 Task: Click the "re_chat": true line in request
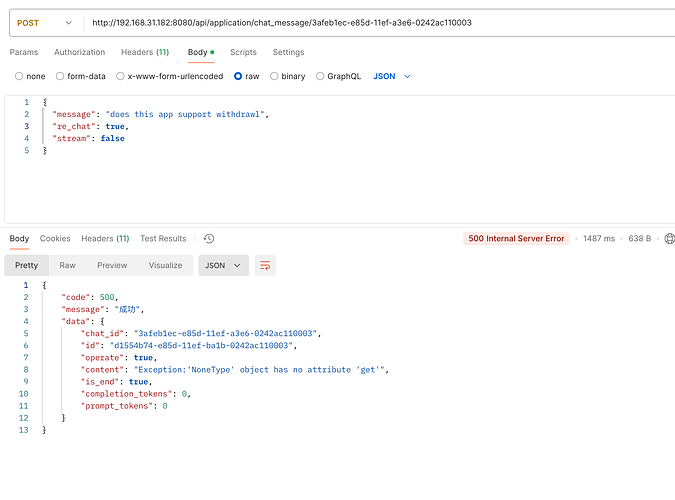coord(90,126)
